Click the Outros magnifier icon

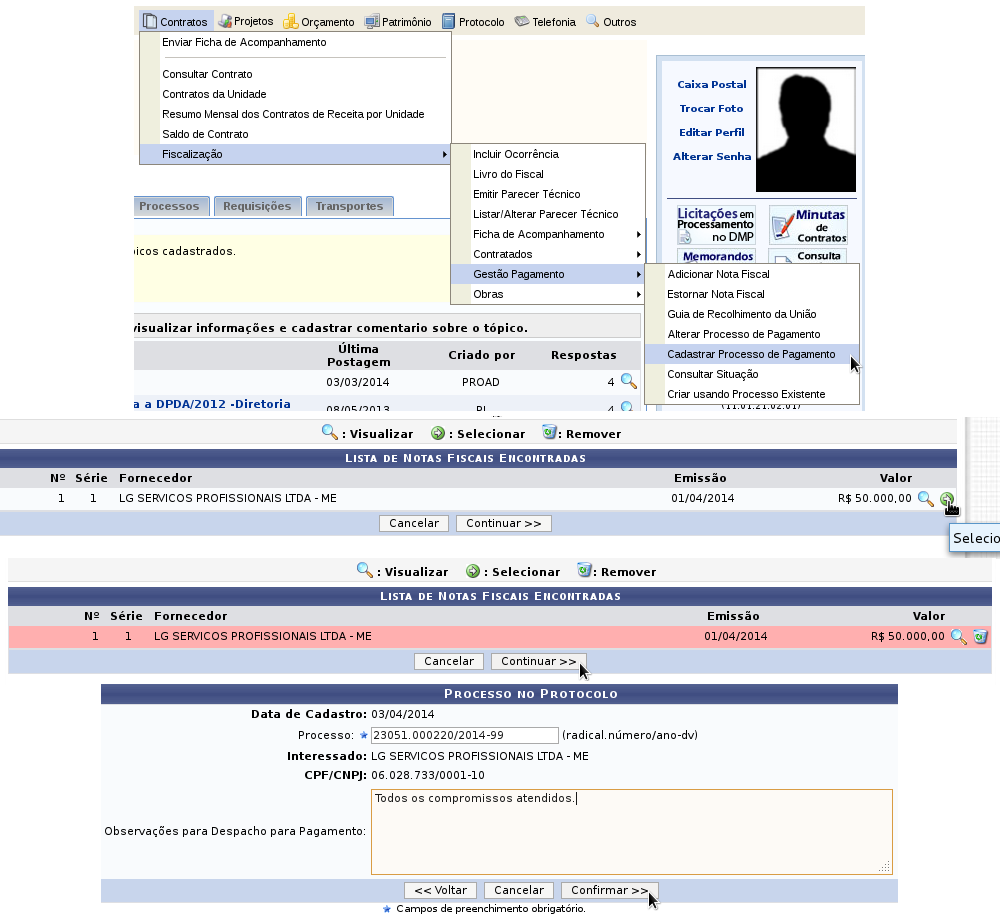coord(592,21)
